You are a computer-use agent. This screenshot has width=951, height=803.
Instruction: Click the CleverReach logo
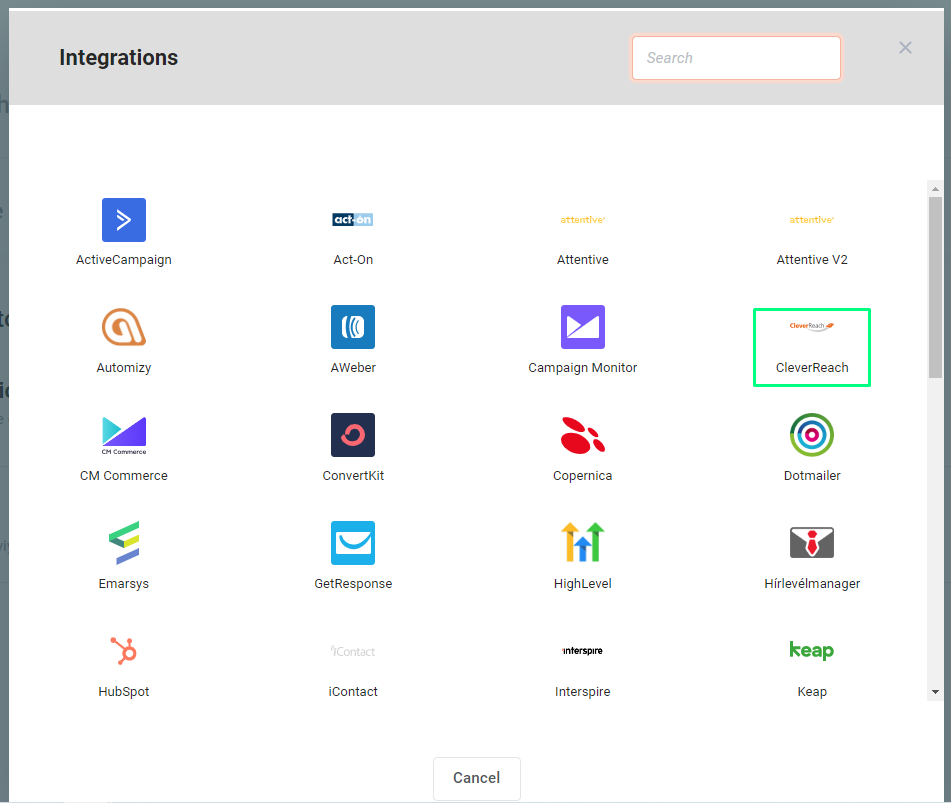pos(812,326)
